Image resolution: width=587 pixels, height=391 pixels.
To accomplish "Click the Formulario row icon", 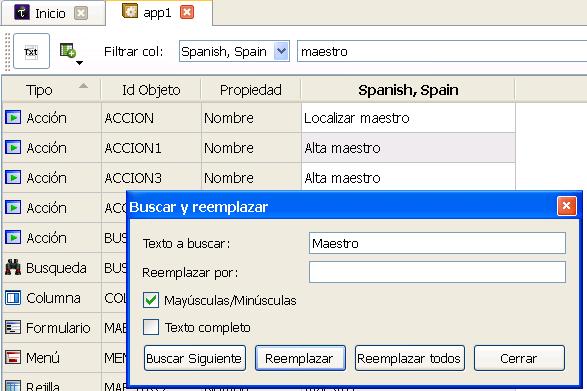I will pos(13,328).
